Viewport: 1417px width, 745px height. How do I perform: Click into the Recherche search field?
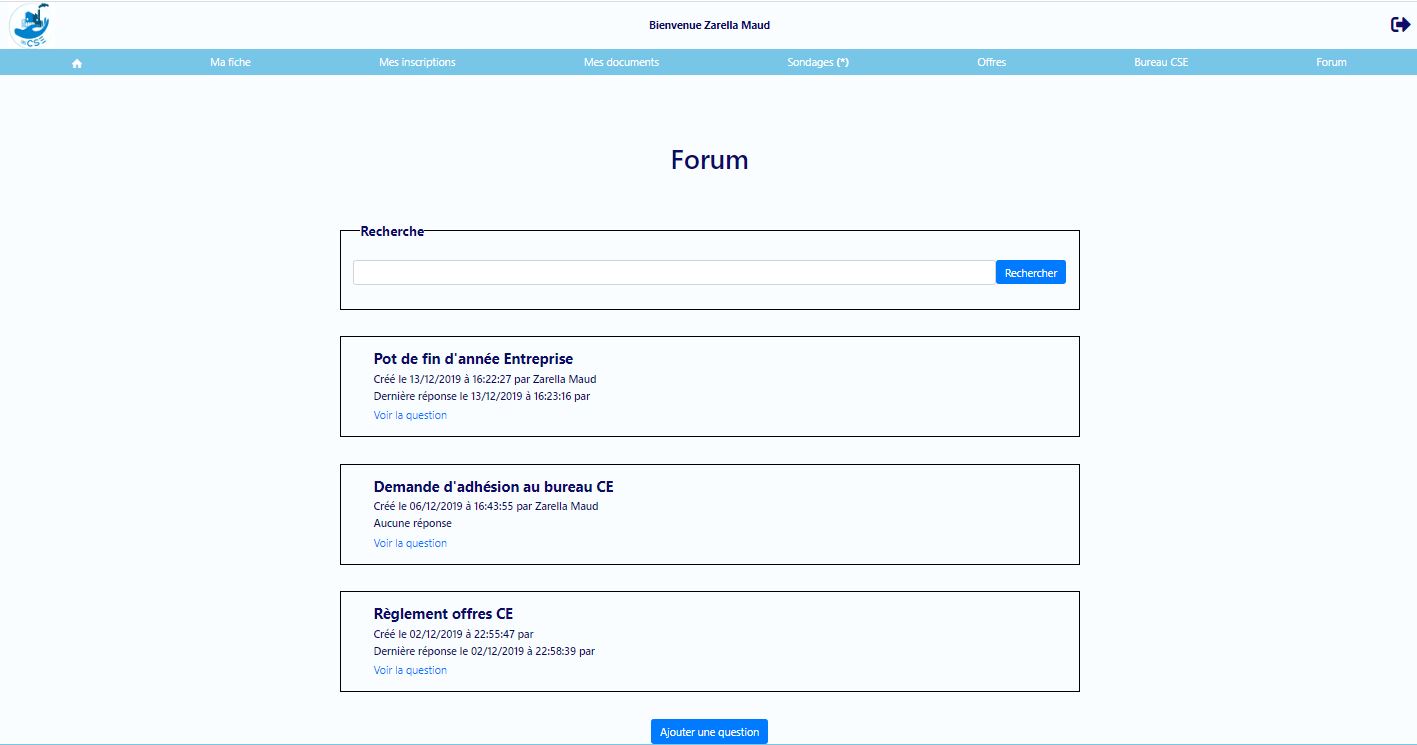673,272
